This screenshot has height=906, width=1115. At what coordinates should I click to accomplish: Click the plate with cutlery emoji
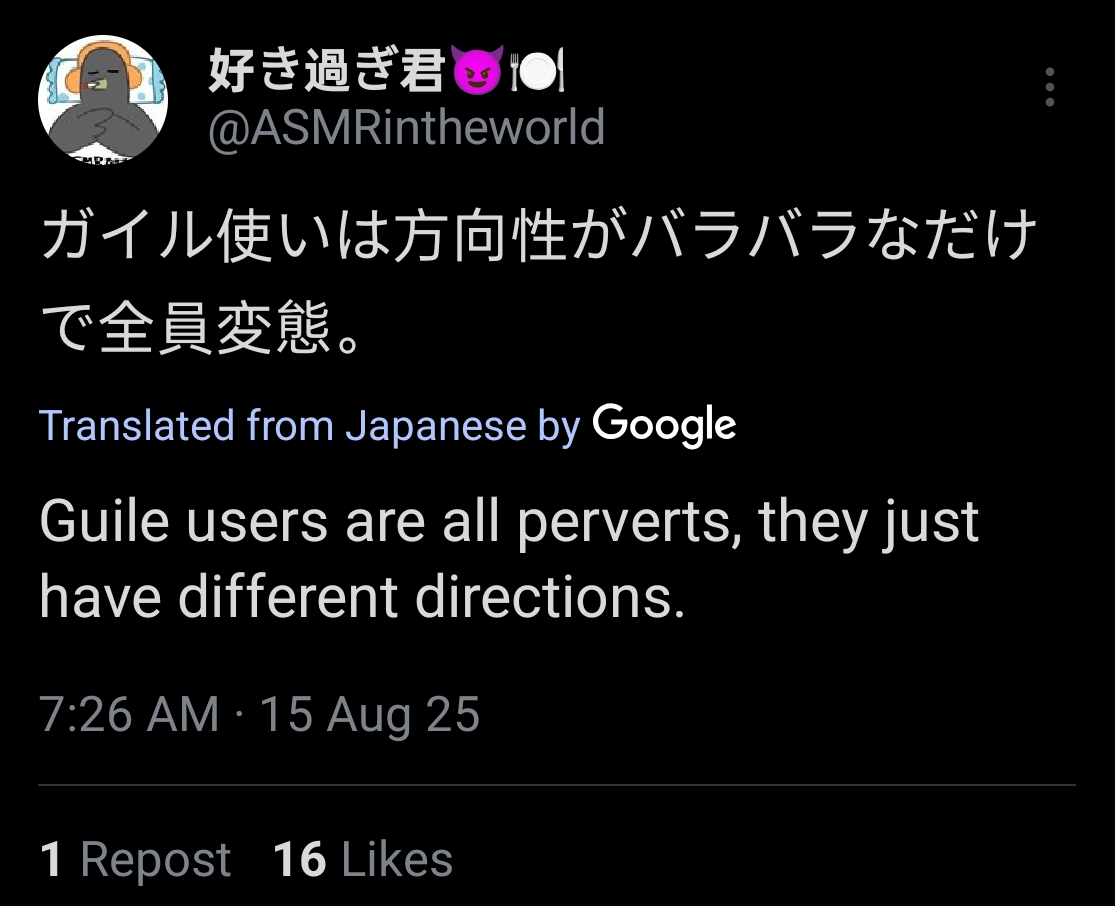(539, 74)
